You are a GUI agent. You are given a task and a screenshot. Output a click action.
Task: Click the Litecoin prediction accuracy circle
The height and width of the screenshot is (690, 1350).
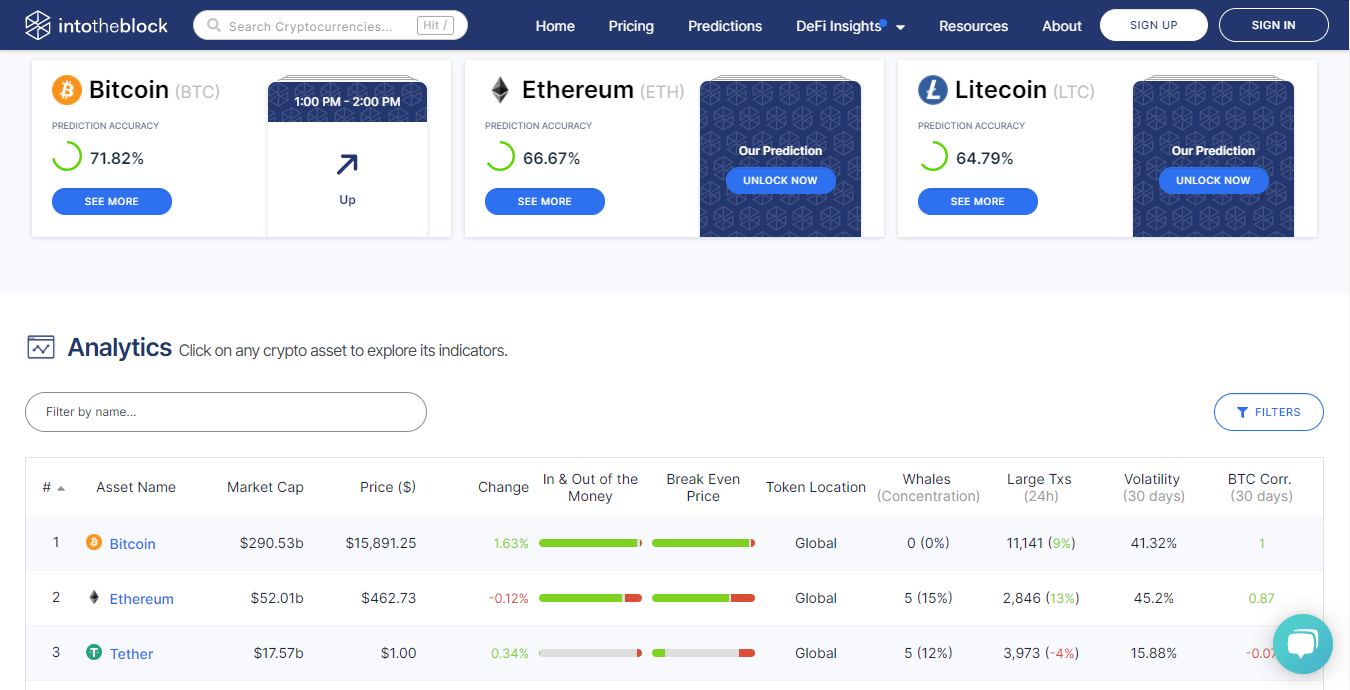pos(933,157)
